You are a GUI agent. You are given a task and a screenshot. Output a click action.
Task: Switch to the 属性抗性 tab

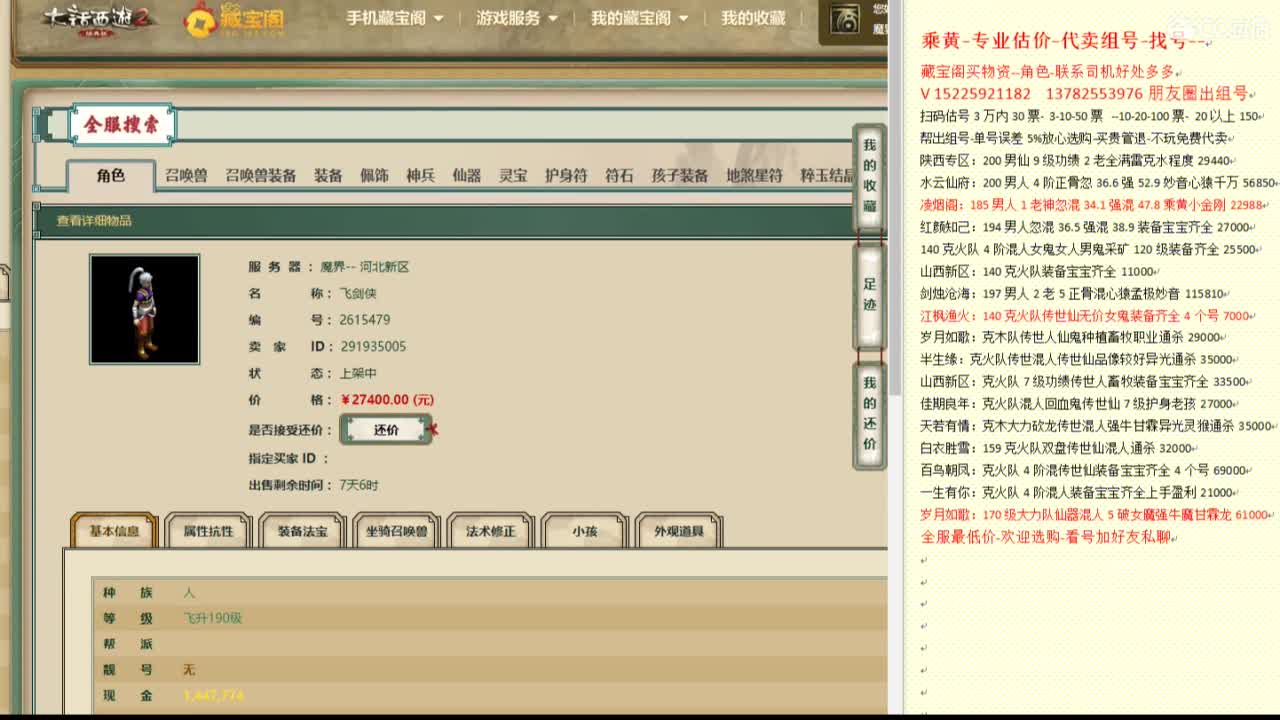coord(208,531)
